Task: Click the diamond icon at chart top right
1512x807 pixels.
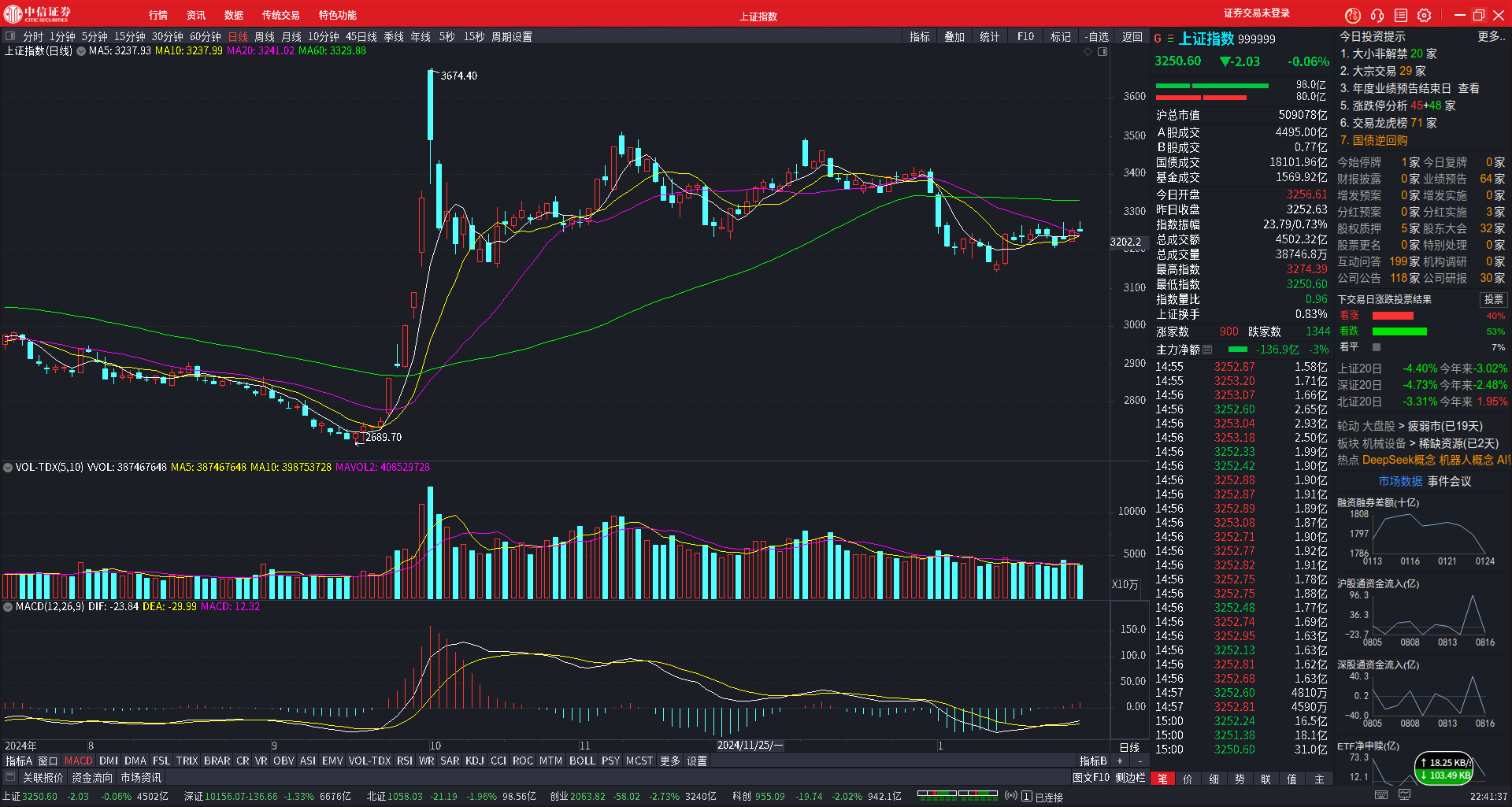Action: point(1088,51)
